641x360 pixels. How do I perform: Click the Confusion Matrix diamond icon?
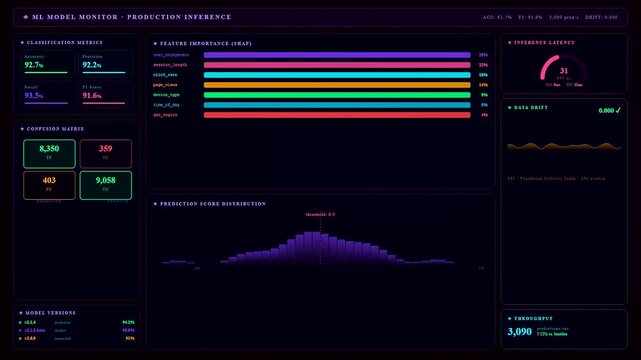point(22,129)
